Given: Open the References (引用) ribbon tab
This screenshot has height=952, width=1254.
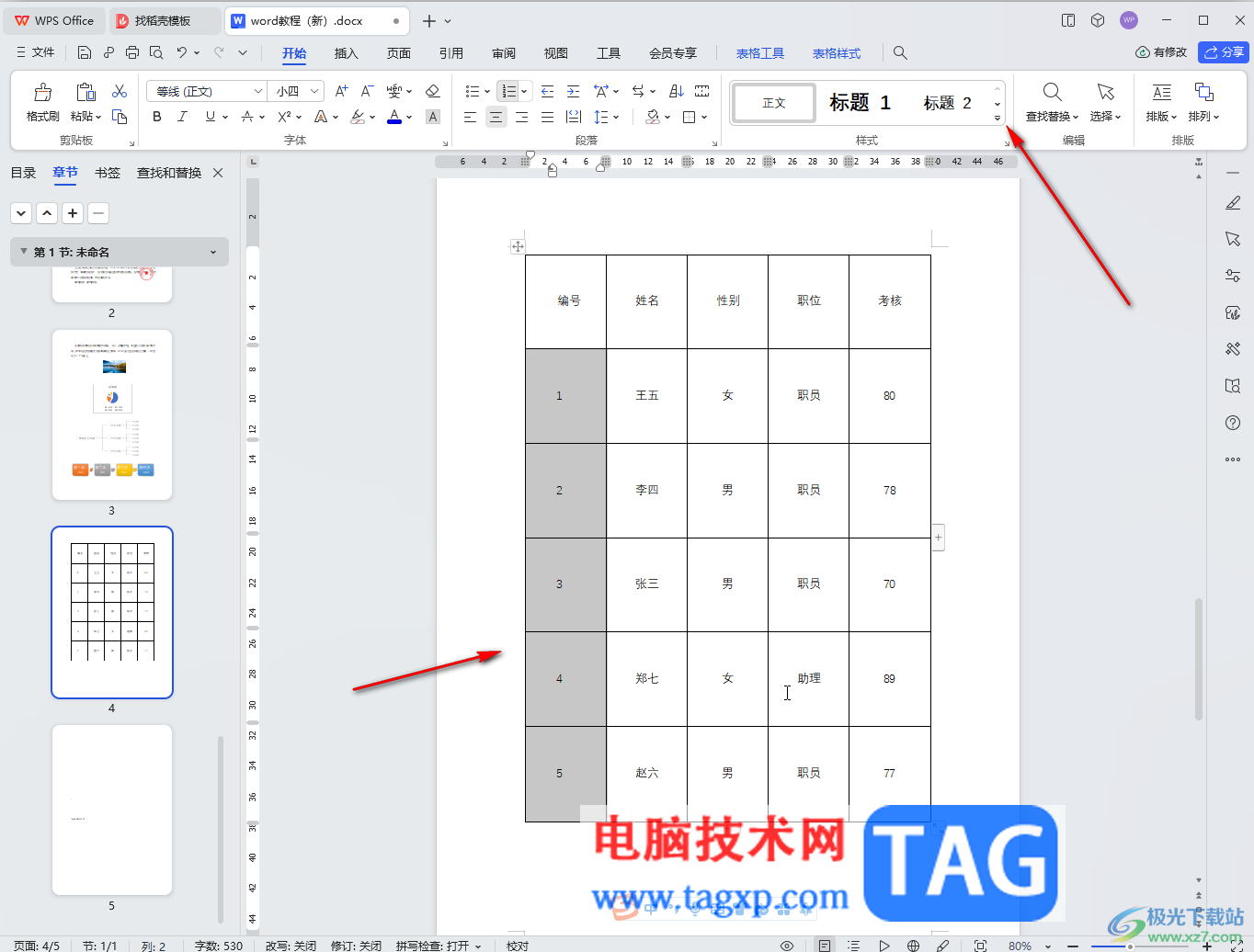Looking at the screenshot, I should click(451, 53).
